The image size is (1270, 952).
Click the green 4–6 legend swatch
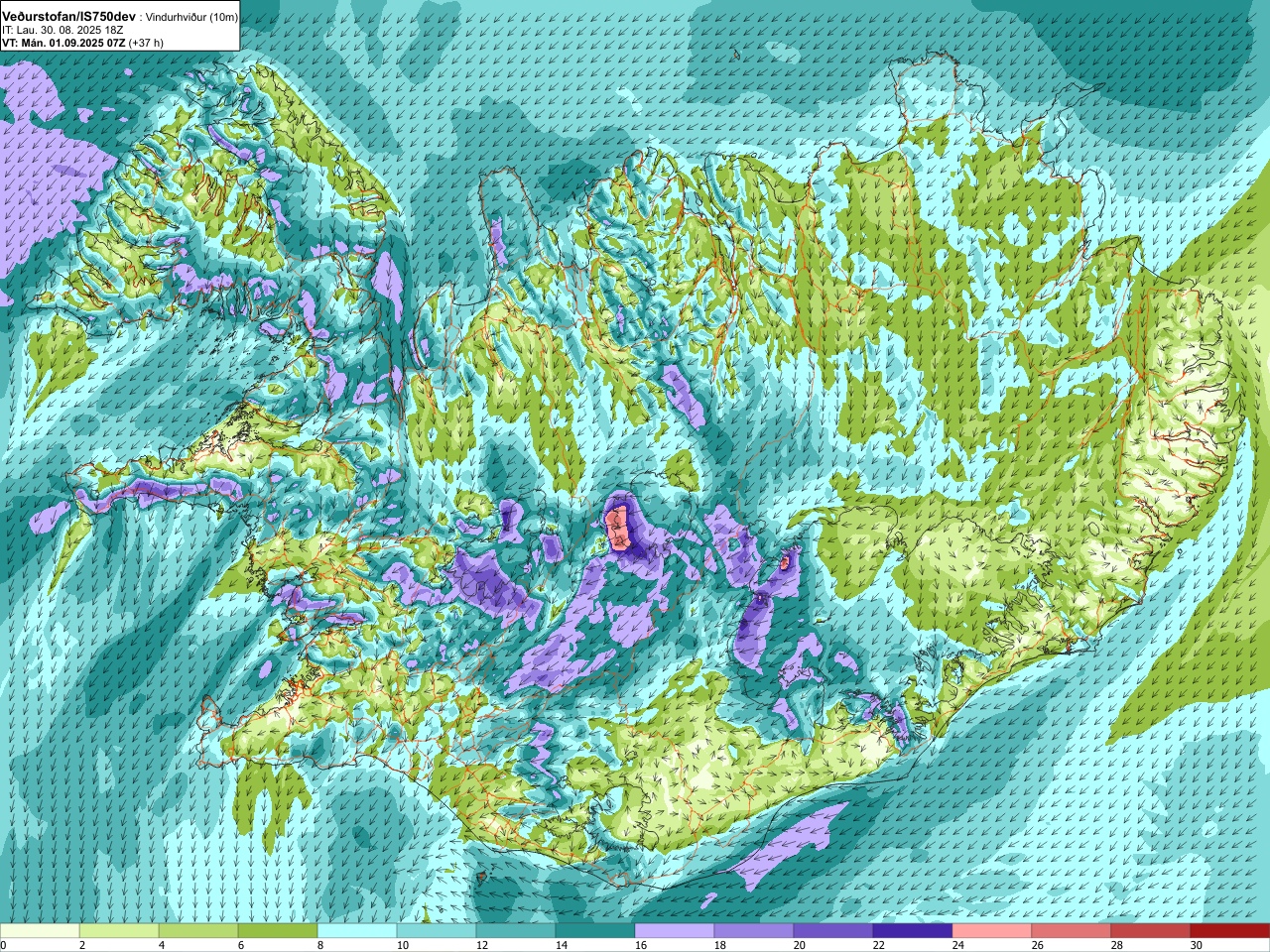[198, 931]
